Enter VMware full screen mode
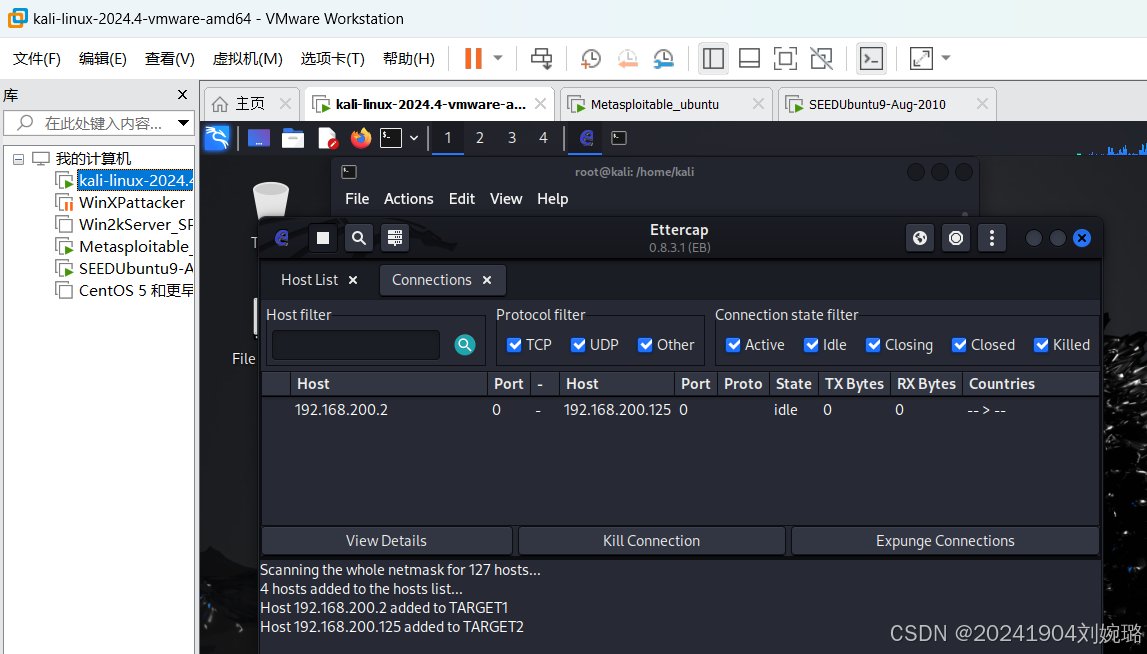This screenshot has width=1147, height=654. click(x=785, y=59)
